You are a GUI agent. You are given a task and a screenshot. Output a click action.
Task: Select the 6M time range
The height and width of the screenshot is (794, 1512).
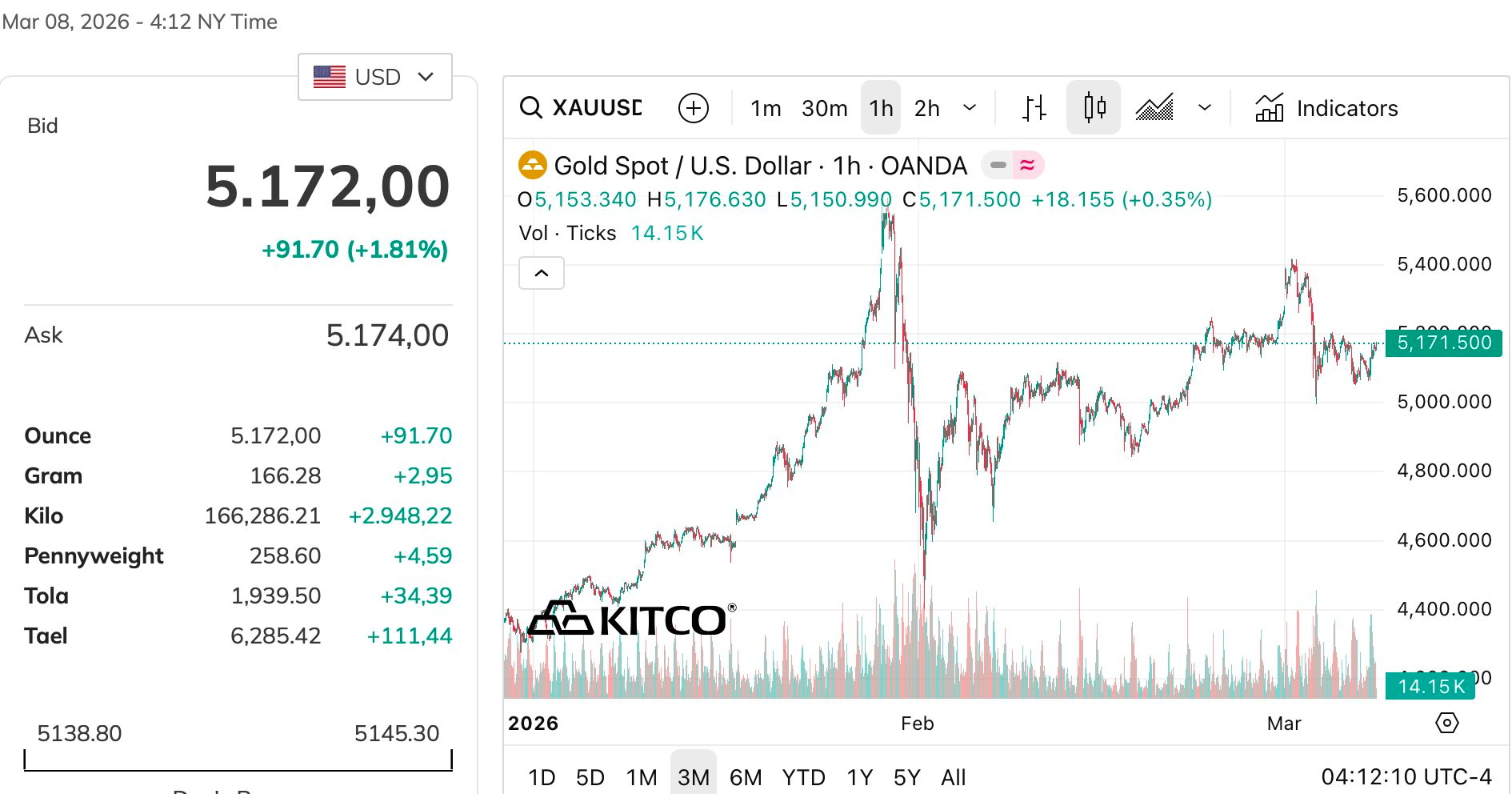point(746,777)
